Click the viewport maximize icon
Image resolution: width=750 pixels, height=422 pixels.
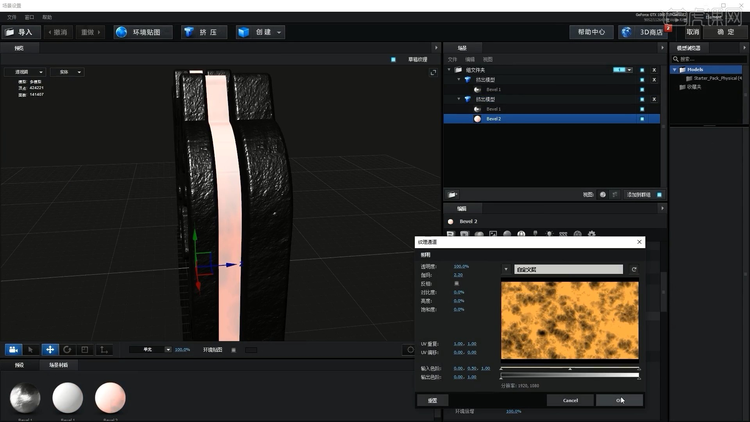point(433,72)
